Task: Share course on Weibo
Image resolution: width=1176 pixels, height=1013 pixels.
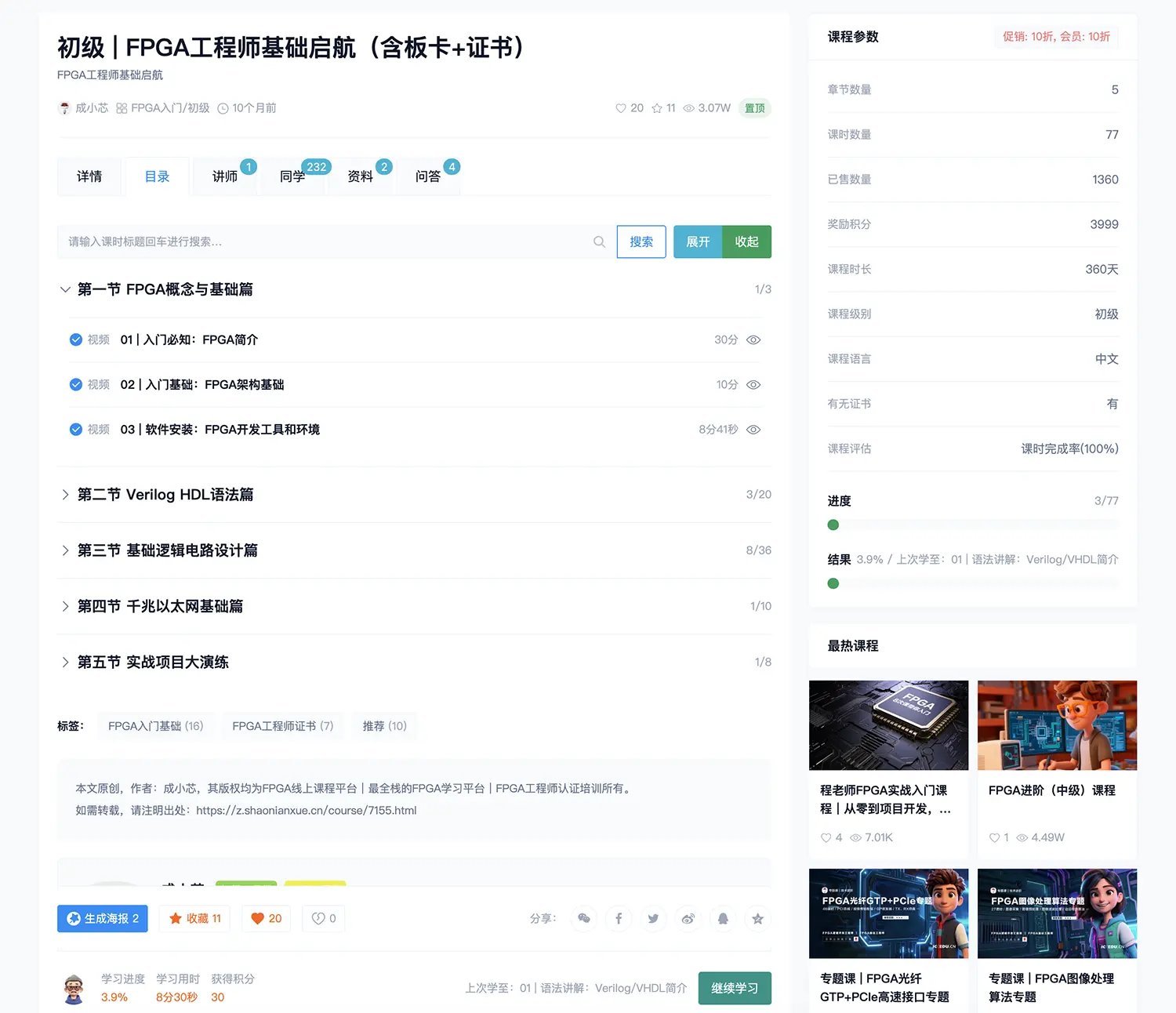Action: (688, 918)
